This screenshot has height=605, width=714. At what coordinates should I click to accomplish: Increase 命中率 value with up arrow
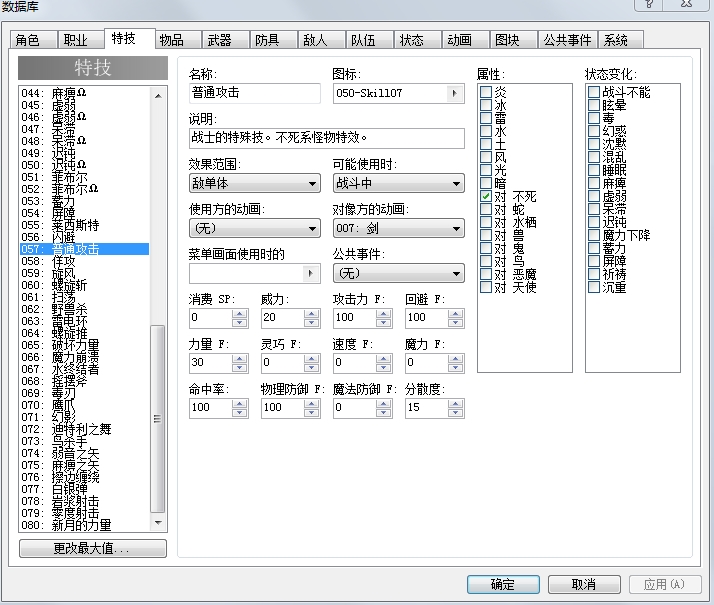click(x=240, y=403)
